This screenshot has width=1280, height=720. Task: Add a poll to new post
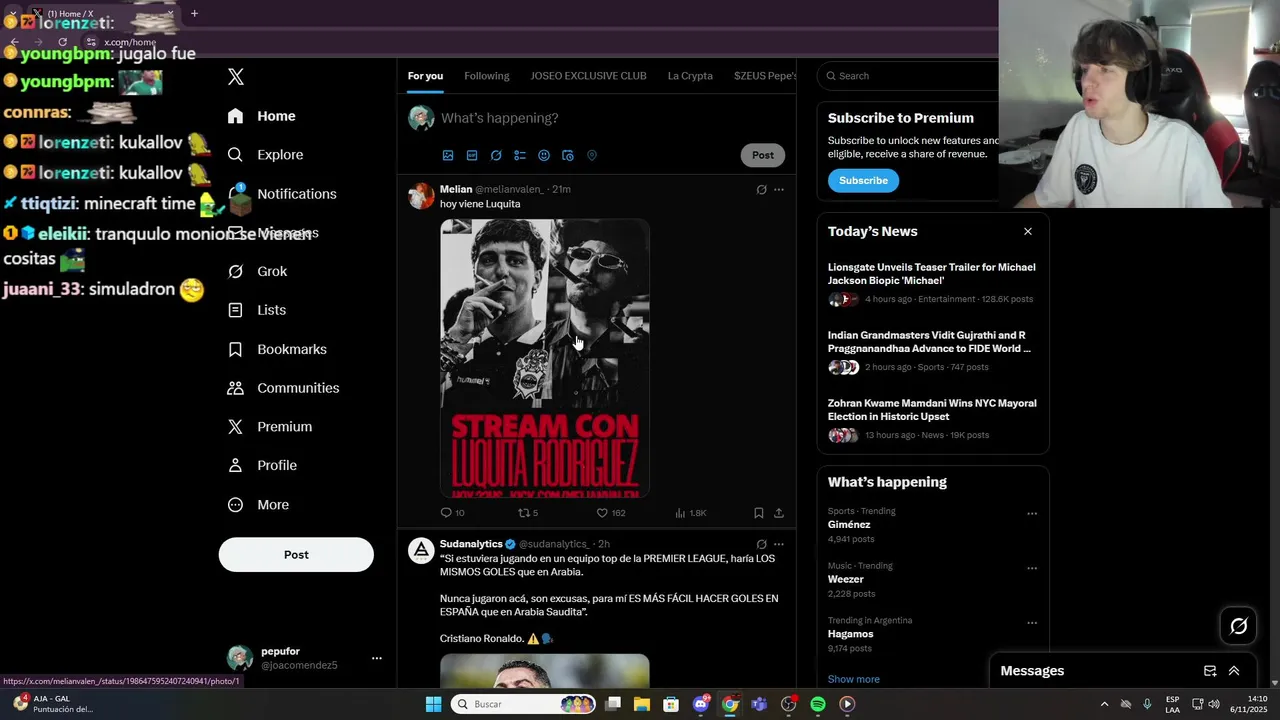tap(520, 156)
